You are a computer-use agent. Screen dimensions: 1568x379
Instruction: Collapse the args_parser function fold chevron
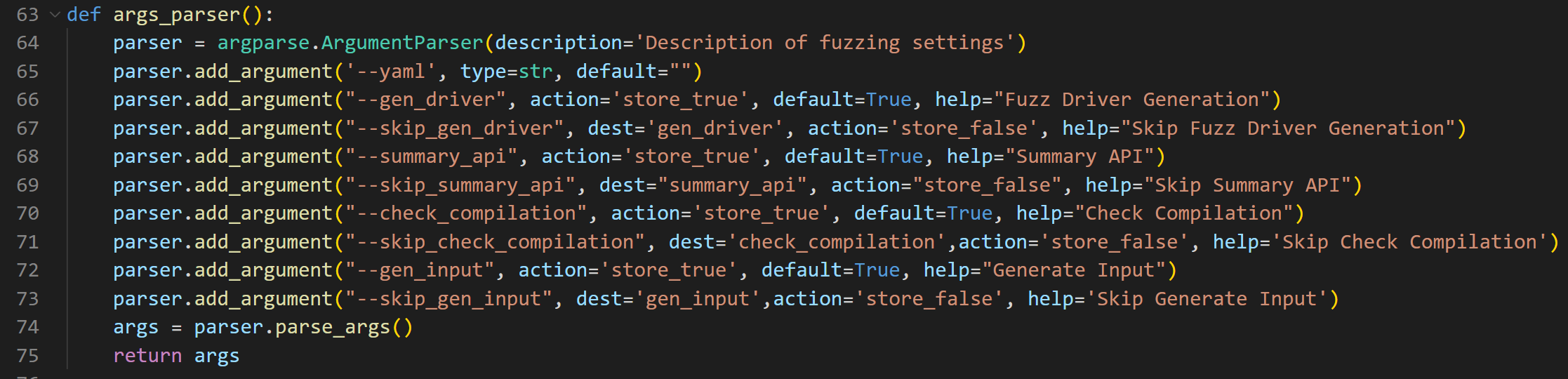tap(55, 15)
